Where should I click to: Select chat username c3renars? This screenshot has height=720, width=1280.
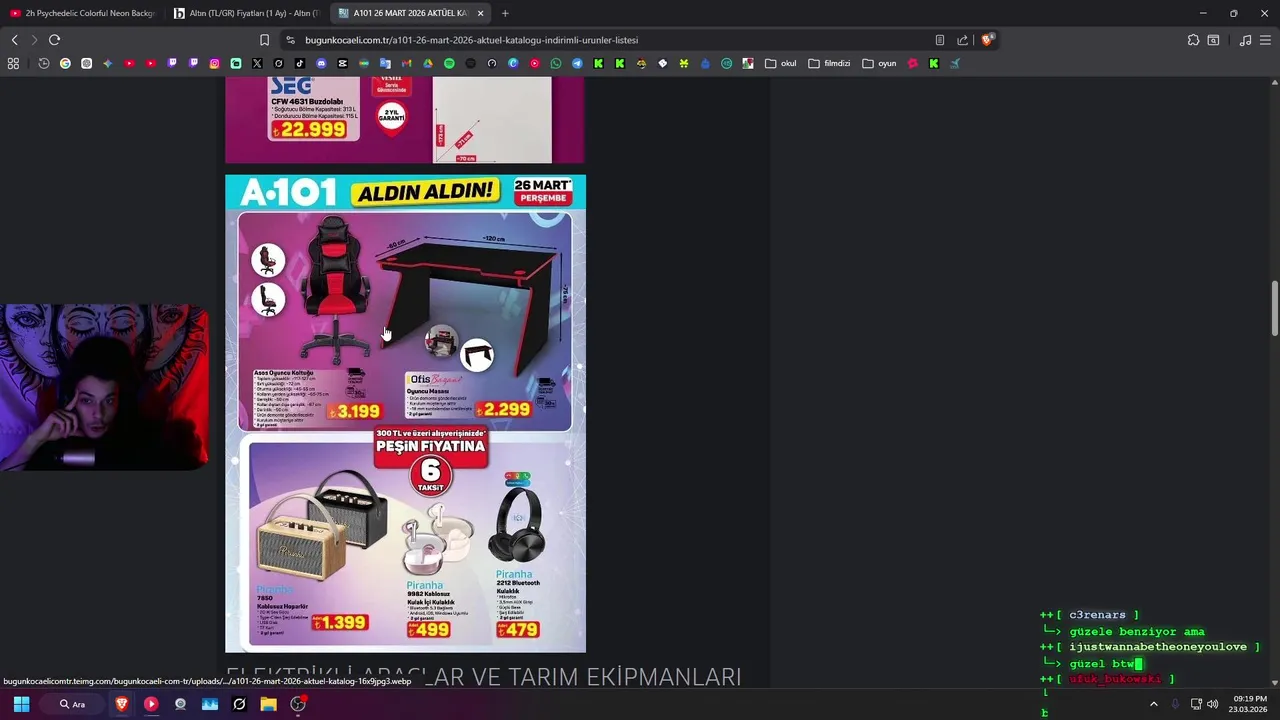coord(1097,615)
